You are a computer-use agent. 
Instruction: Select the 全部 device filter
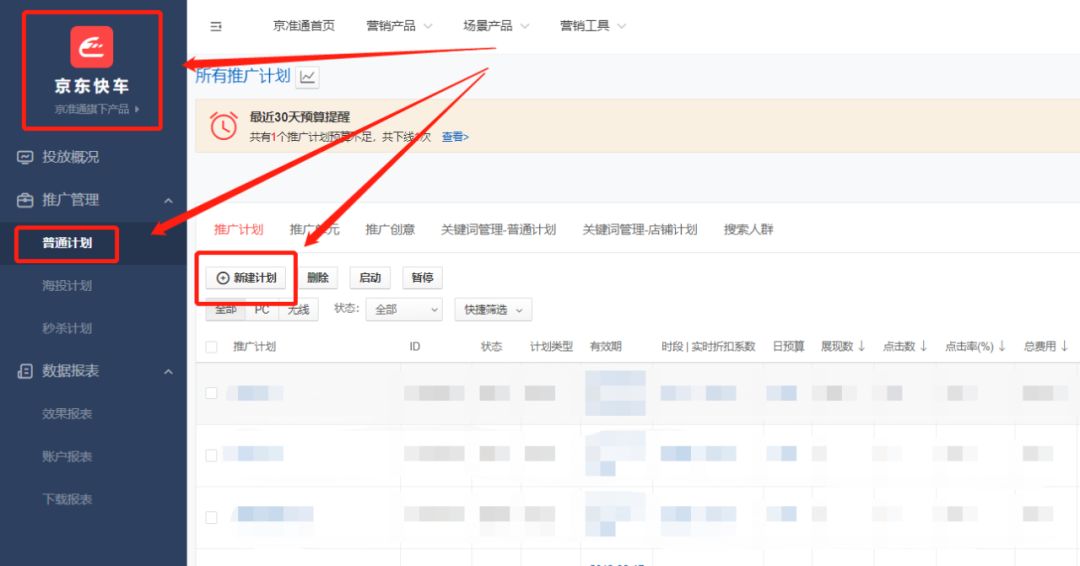226,310
